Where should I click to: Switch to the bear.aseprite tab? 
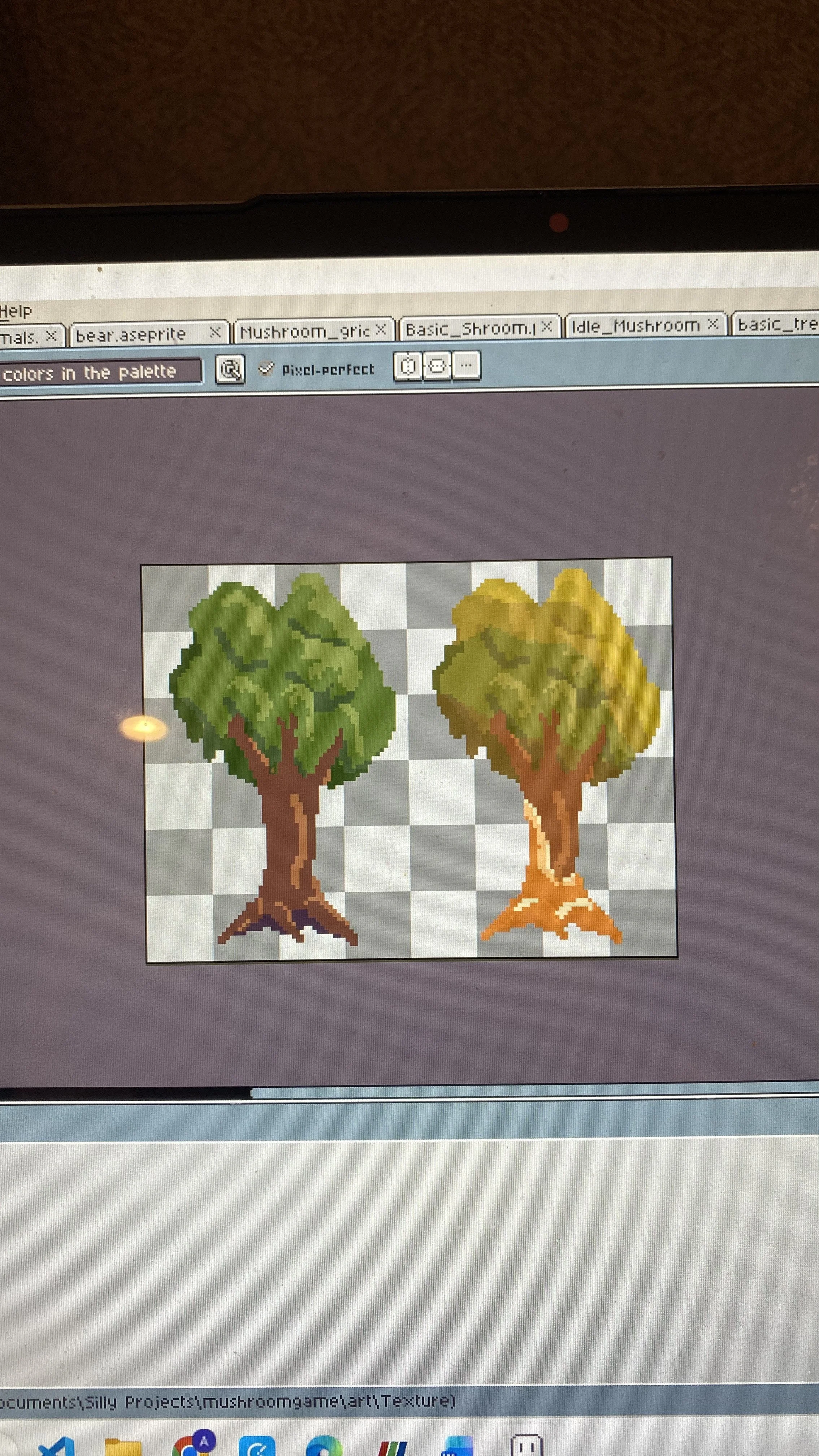(x=131, y=335)
